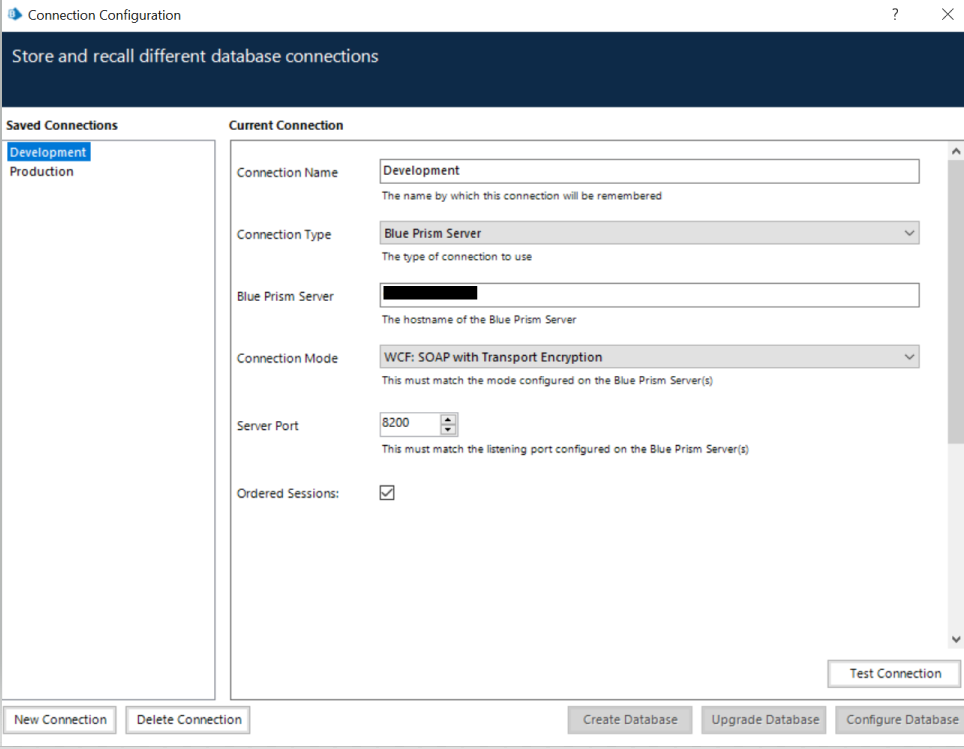Close the Connection Configuration dialog

[947, 15]
